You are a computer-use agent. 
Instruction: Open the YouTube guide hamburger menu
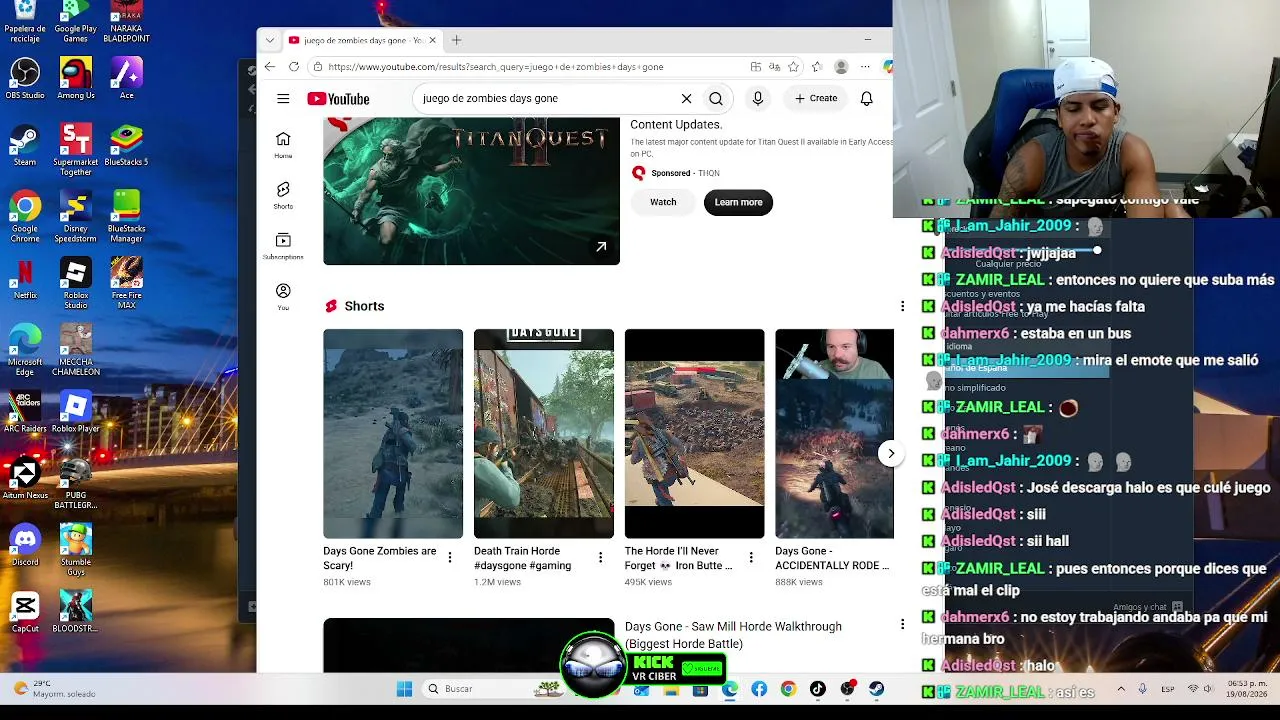[283, 99]
